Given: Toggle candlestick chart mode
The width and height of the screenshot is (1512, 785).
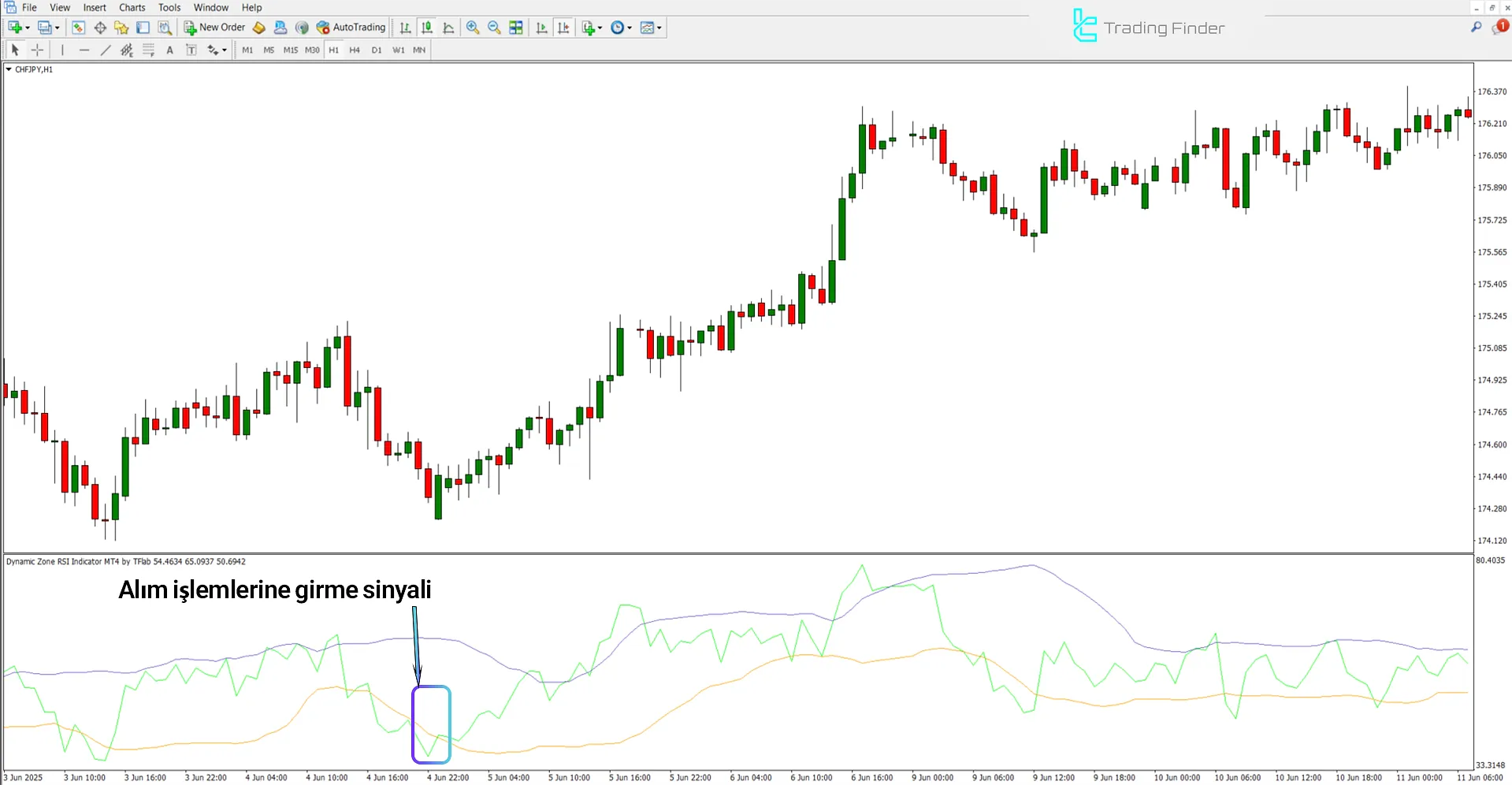Looking at the screenshot, I should tap(427, 28).
